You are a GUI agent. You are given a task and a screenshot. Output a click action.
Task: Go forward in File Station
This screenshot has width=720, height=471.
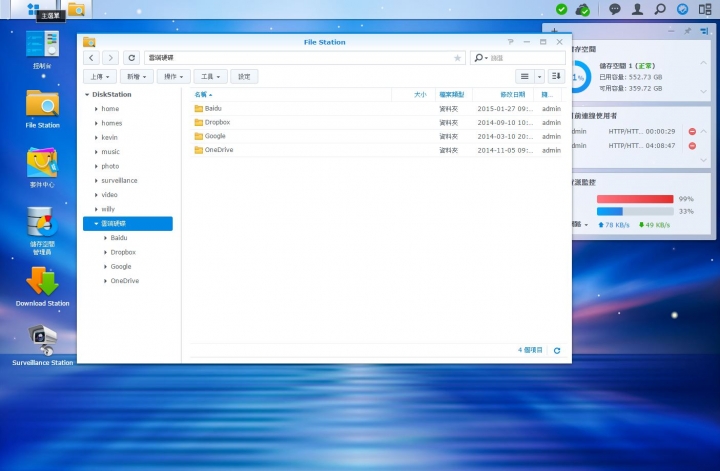coord(110,58)
